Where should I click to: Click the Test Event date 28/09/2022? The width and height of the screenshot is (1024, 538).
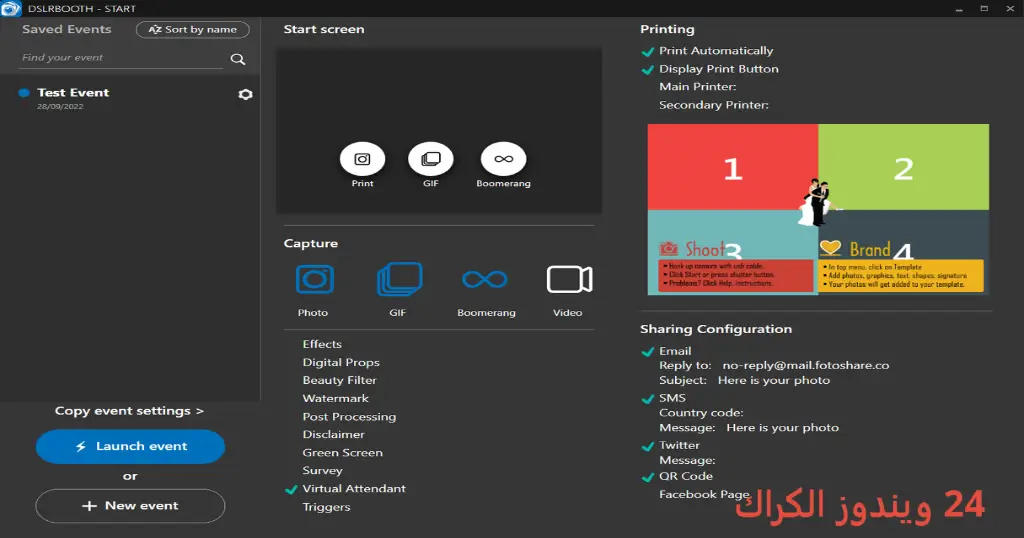coord(60,106)
